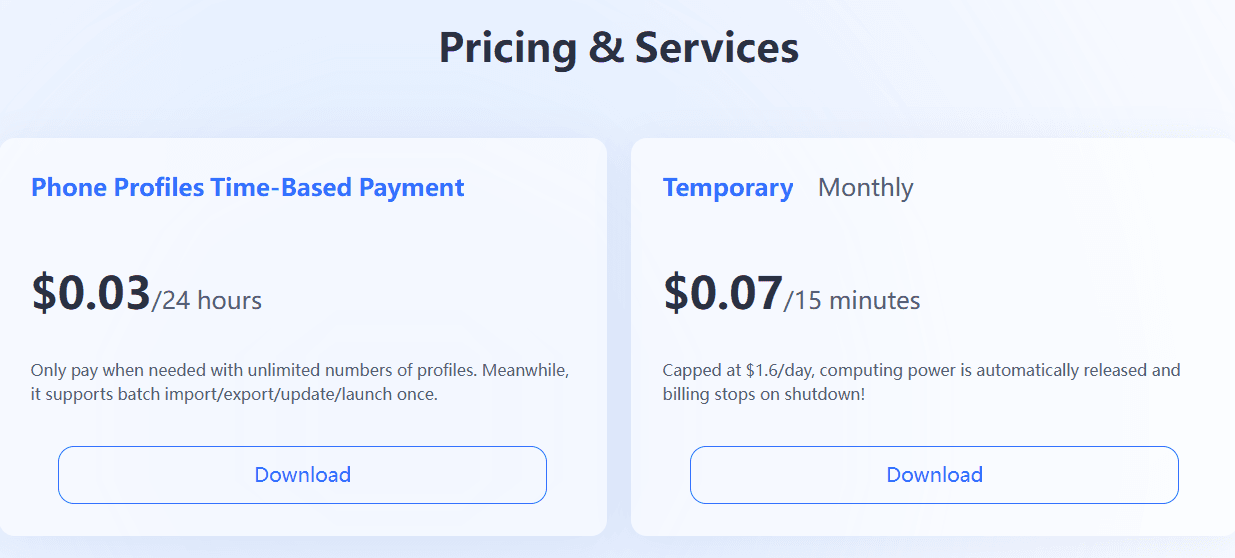Click the /15 minutes billing period text
Image resolution: width=1235 pixels, height=558 pixels.
tap(852, 301)
